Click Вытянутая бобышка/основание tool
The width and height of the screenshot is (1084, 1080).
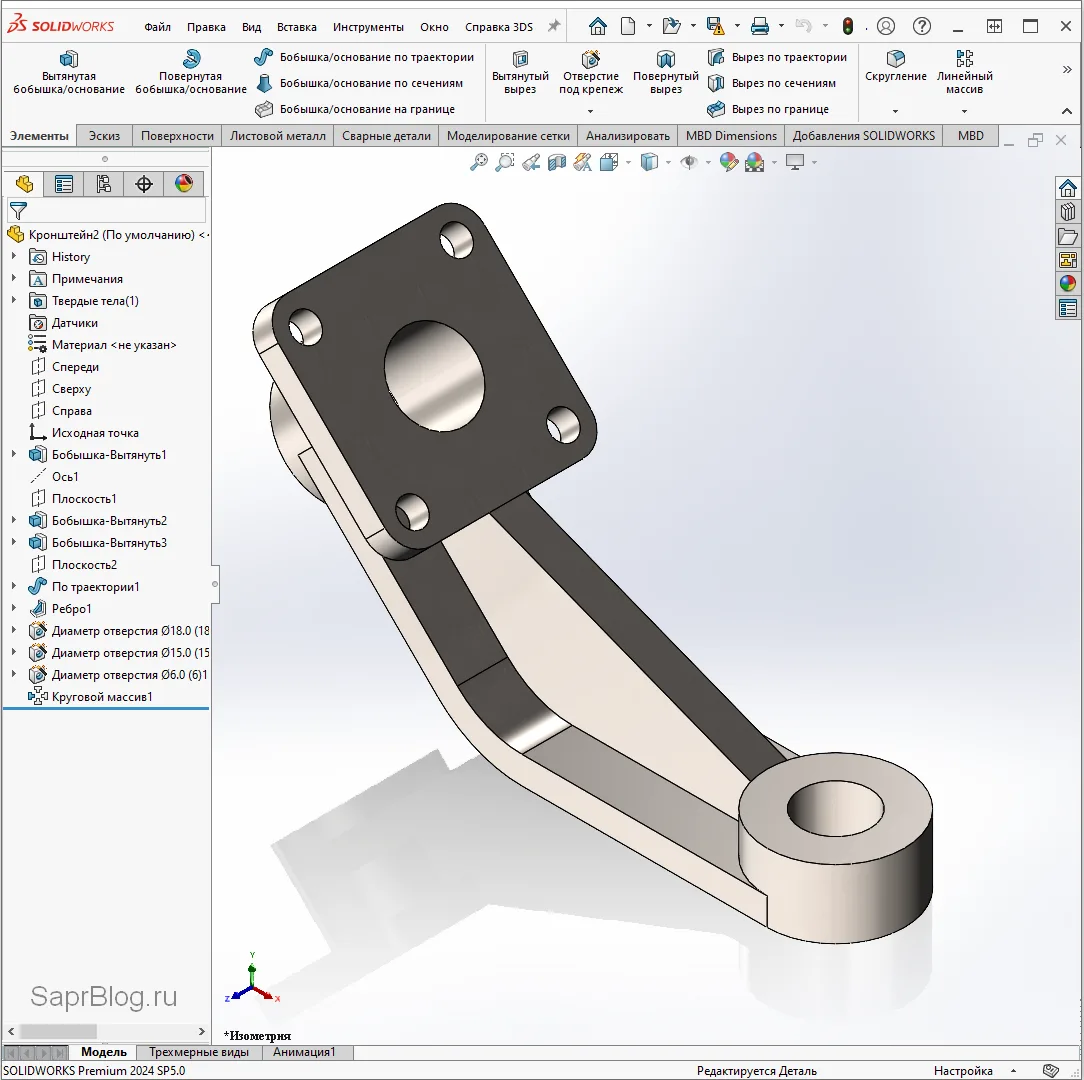[x=69, y=73]
